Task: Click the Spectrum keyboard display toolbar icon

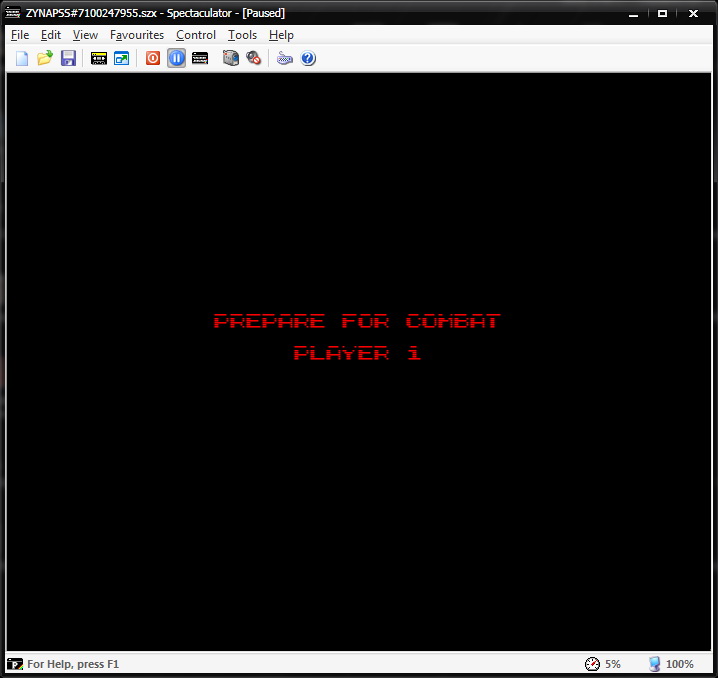Action: (x=99, y=59)
